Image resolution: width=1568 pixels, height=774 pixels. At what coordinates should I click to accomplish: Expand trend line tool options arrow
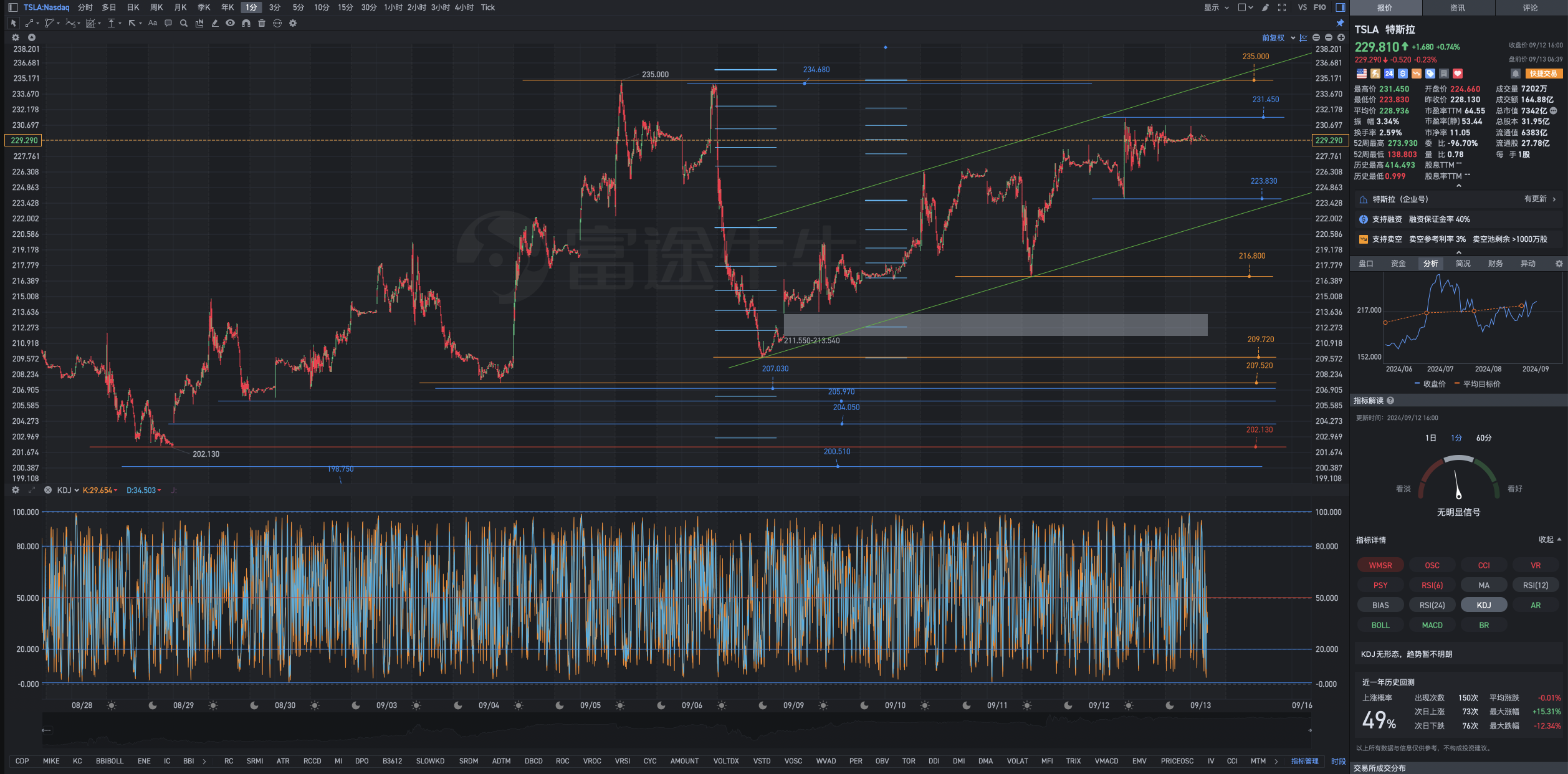(37, 24)
